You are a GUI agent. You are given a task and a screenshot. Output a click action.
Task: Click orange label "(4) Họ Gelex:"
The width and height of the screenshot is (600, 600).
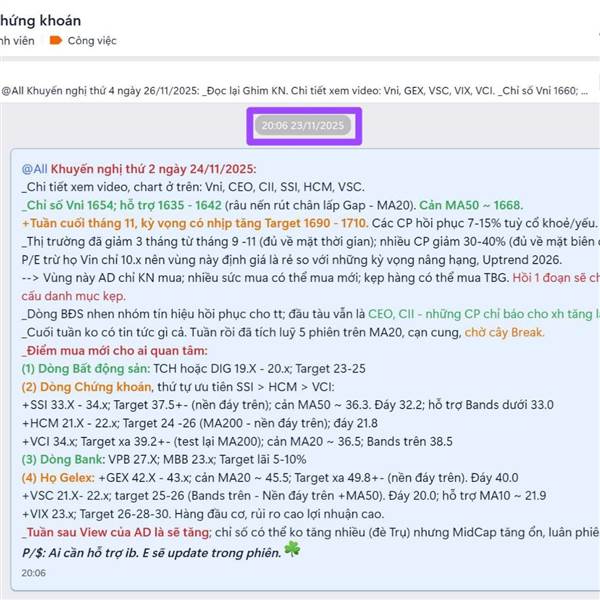[x=58, y=478]
